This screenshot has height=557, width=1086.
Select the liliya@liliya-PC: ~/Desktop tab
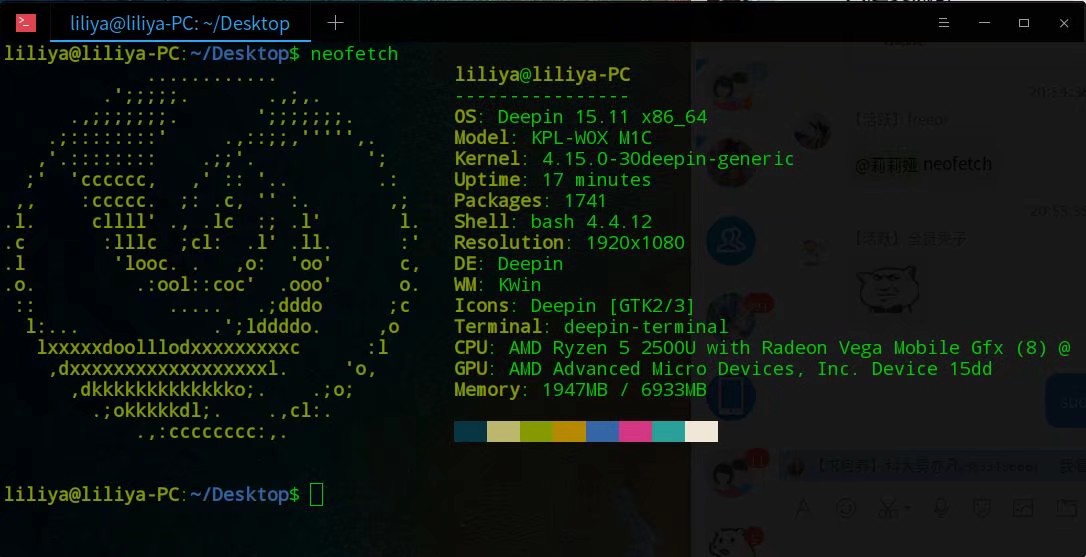coord(180,23)
